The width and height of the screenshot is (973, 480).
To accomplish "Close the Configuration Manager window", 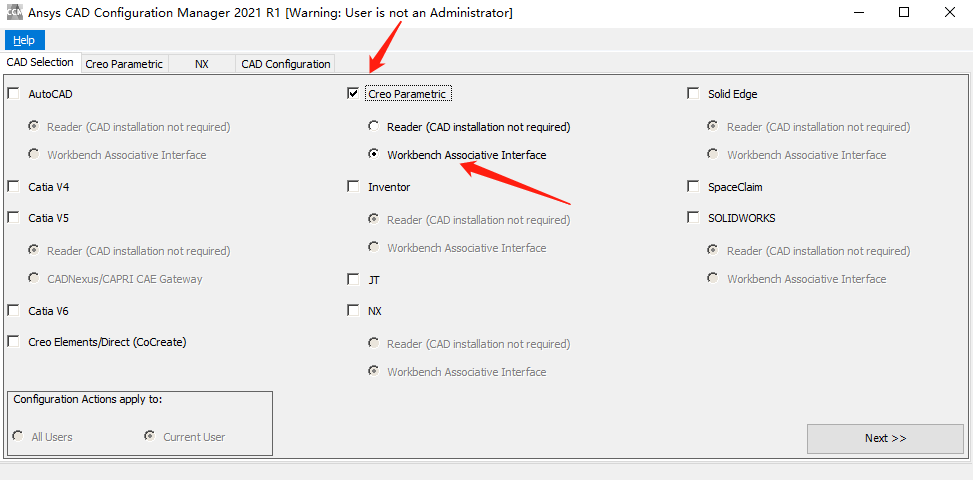I will point(949,12).
